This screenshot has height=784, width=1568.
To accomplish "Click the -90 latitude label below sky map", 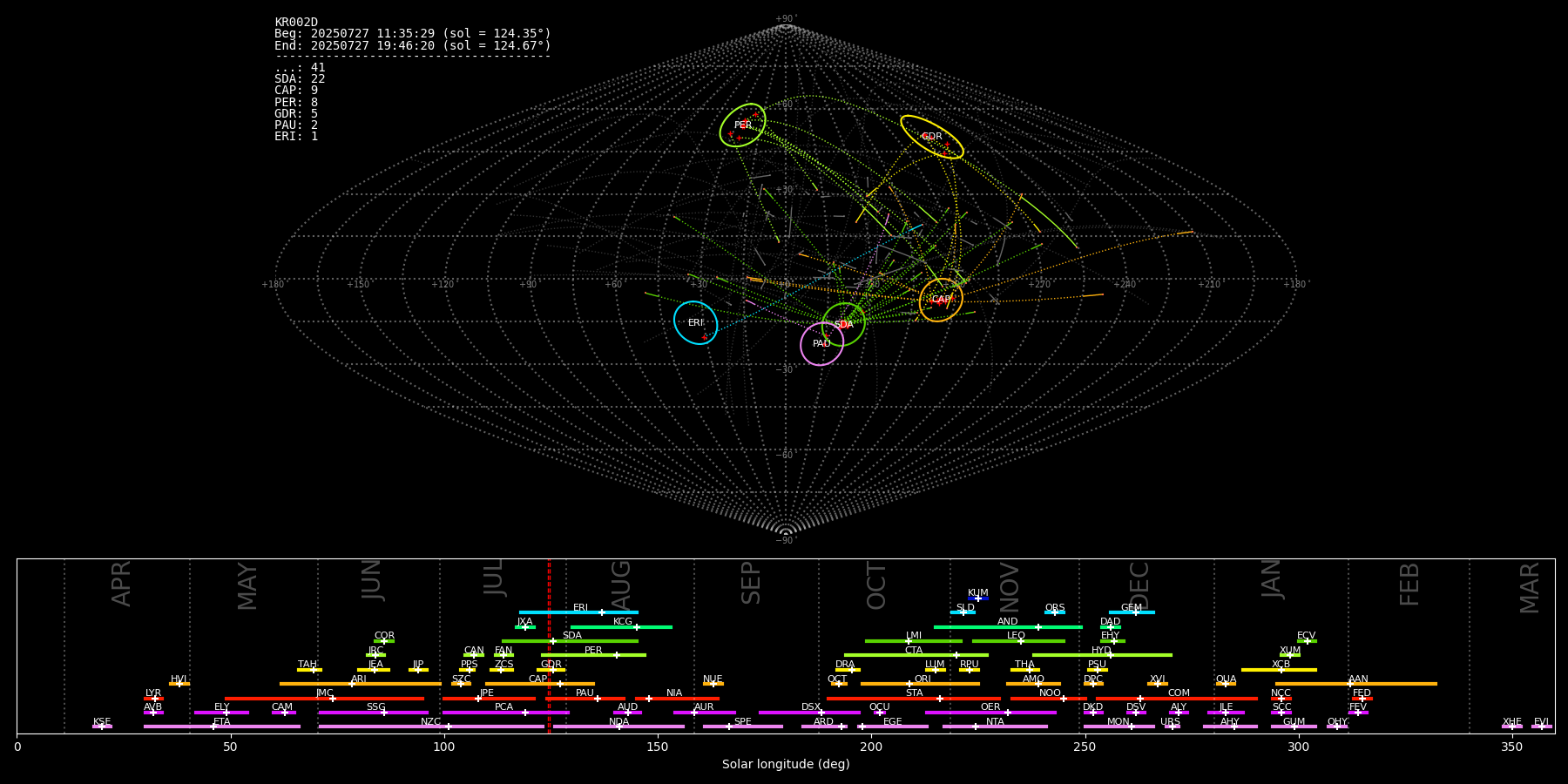I will 786,541.
